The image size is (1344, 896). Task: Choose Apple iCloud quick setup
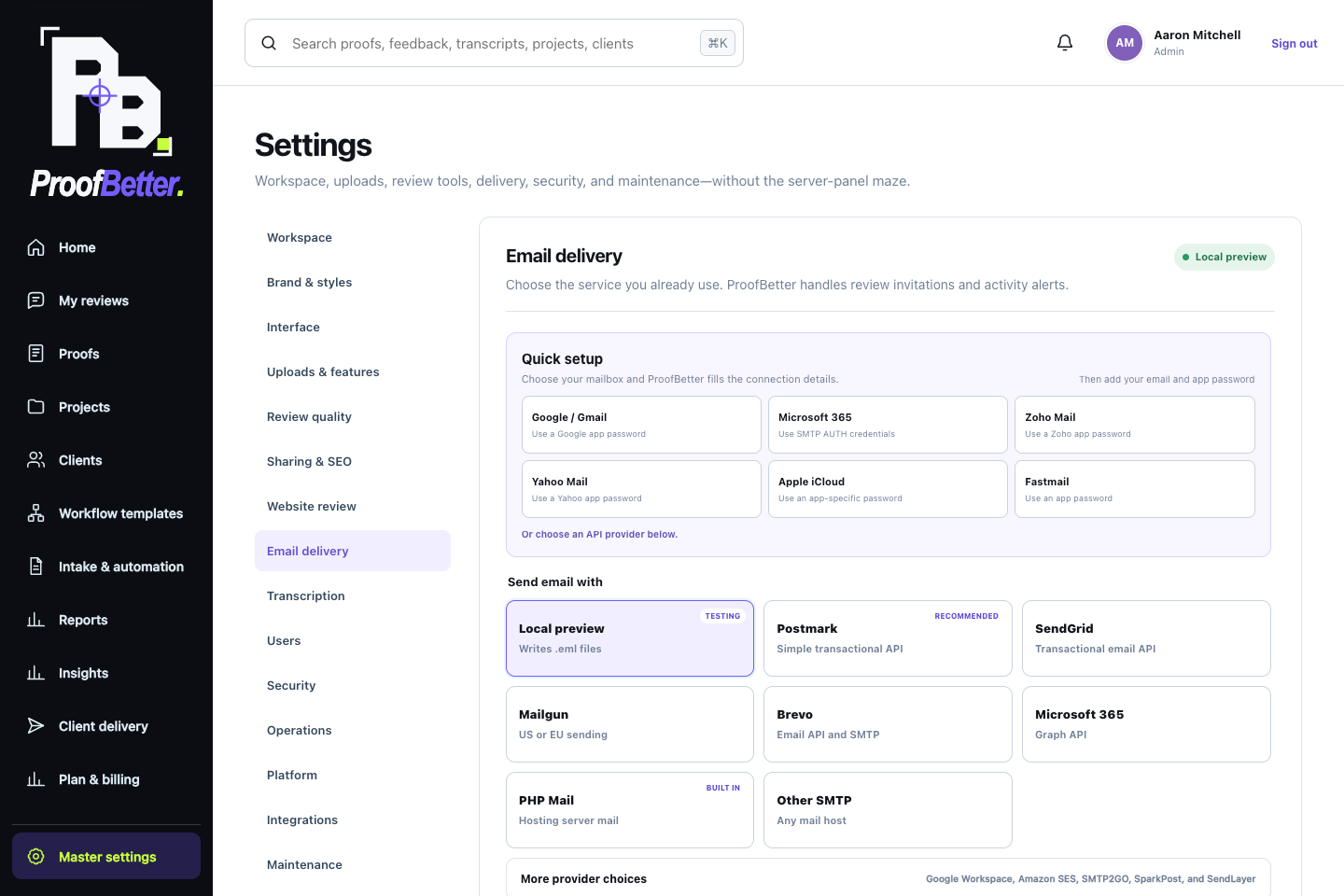(x=888, y=489)
